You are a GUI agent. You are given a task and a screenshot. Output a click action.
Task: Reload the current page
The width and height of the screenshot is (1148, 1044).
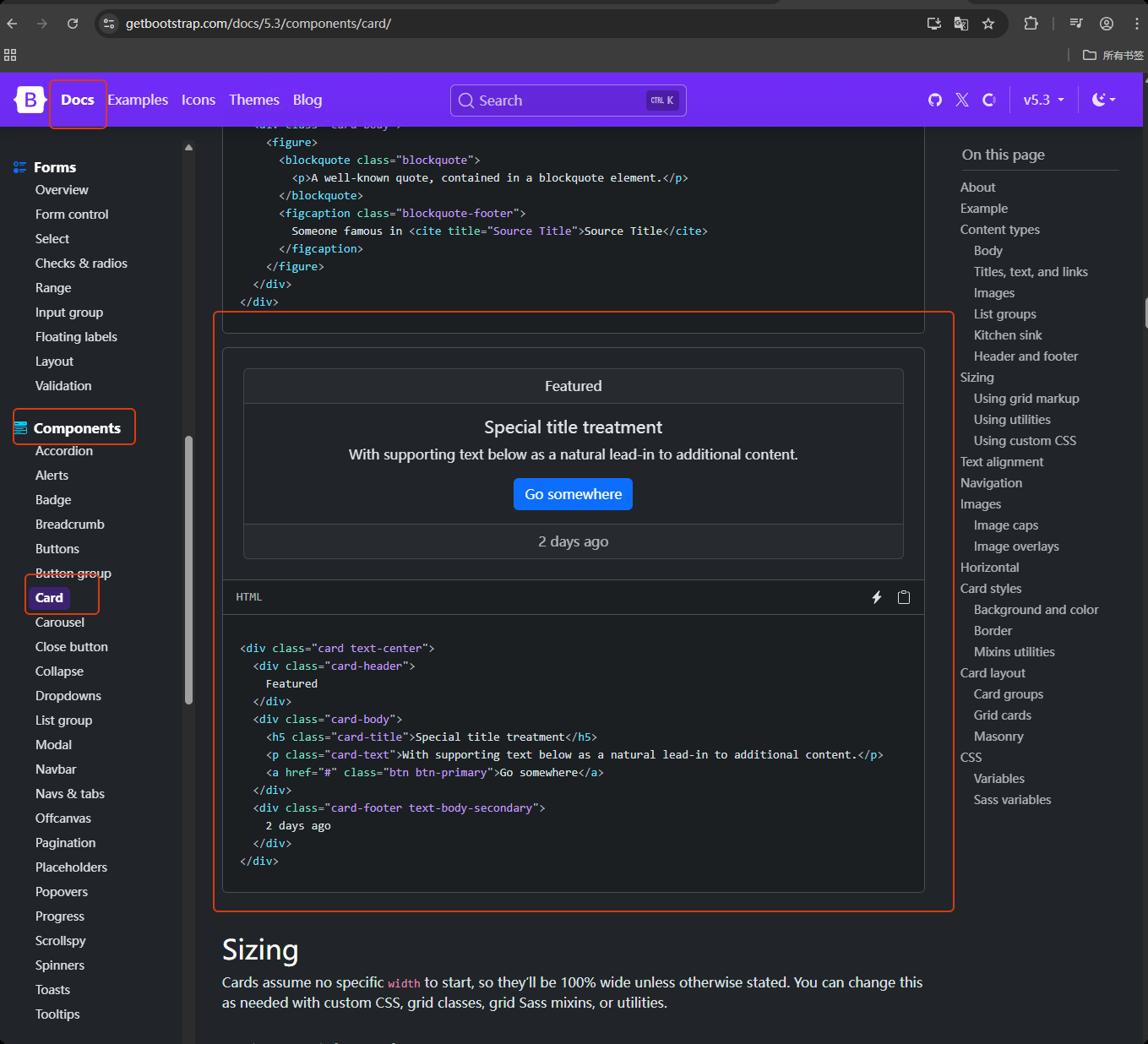[73, 24]
